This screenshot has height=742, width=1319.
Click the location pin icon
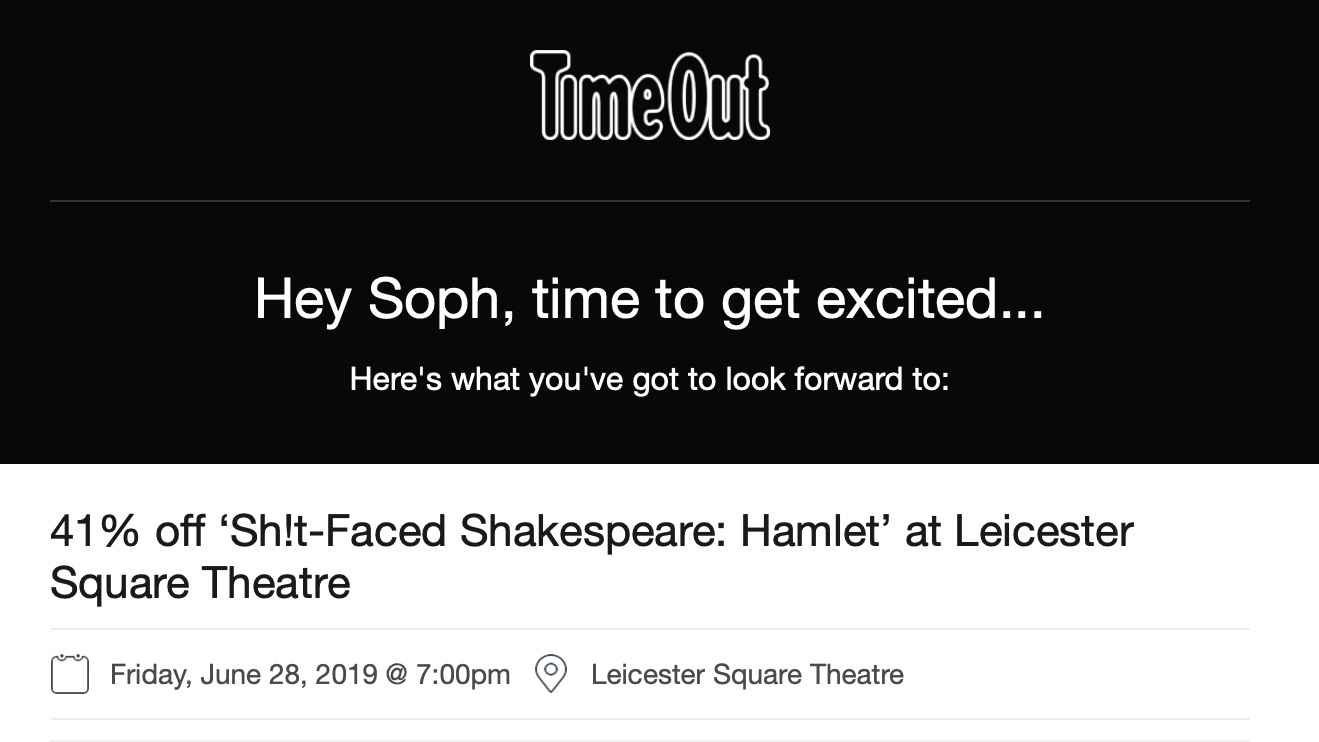coord(551,674)
